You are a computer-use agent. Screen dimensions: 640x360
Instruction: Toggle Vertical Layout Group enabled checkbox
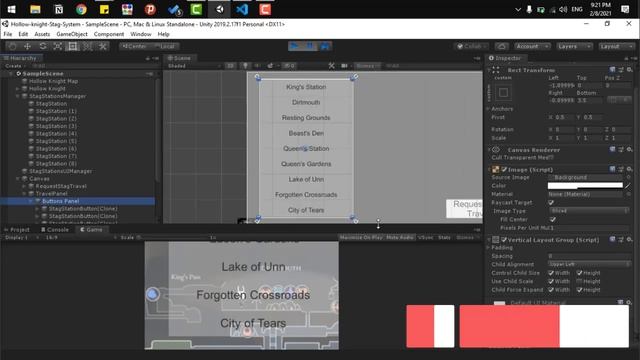pos(504,240)
